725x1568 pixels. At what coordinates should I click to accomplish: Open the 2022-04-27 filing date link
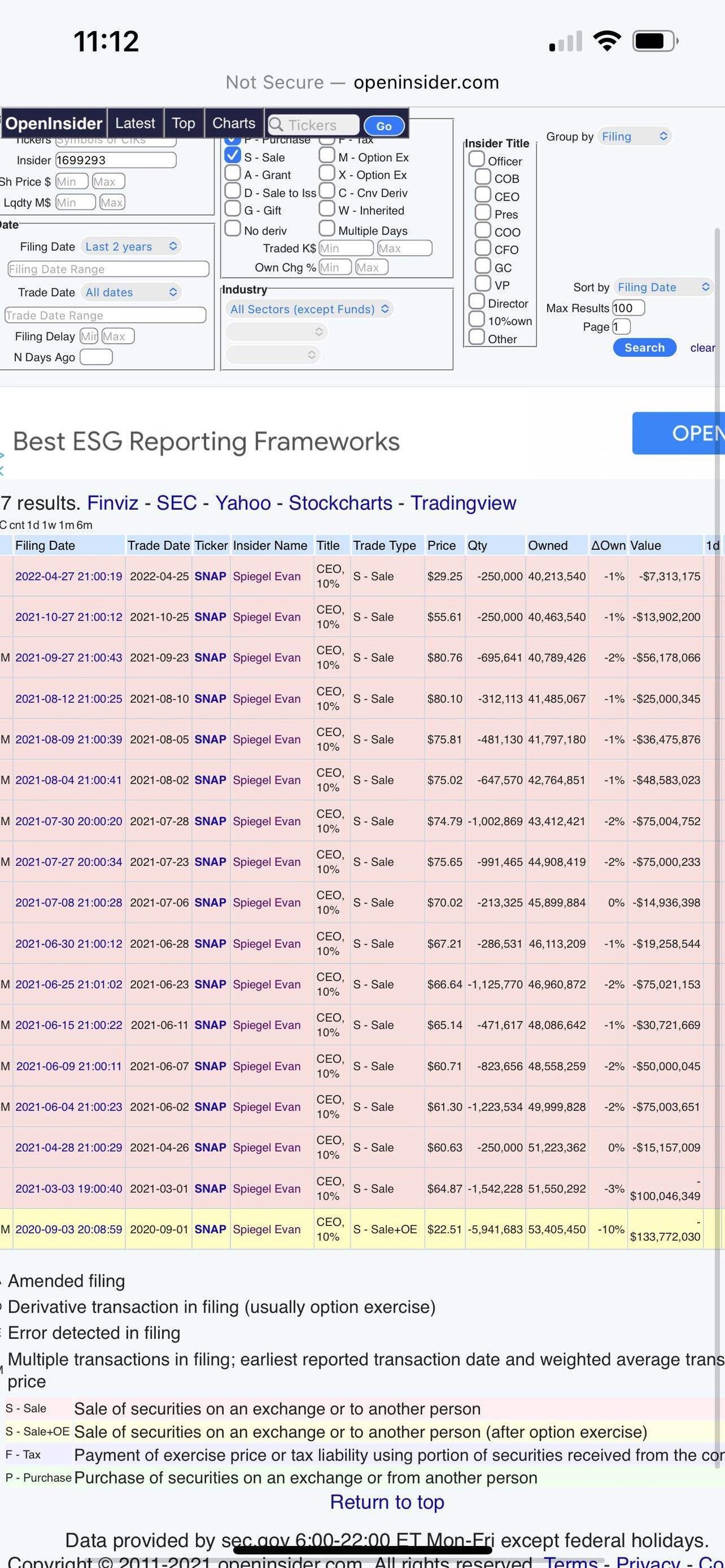tap(68, 576)
